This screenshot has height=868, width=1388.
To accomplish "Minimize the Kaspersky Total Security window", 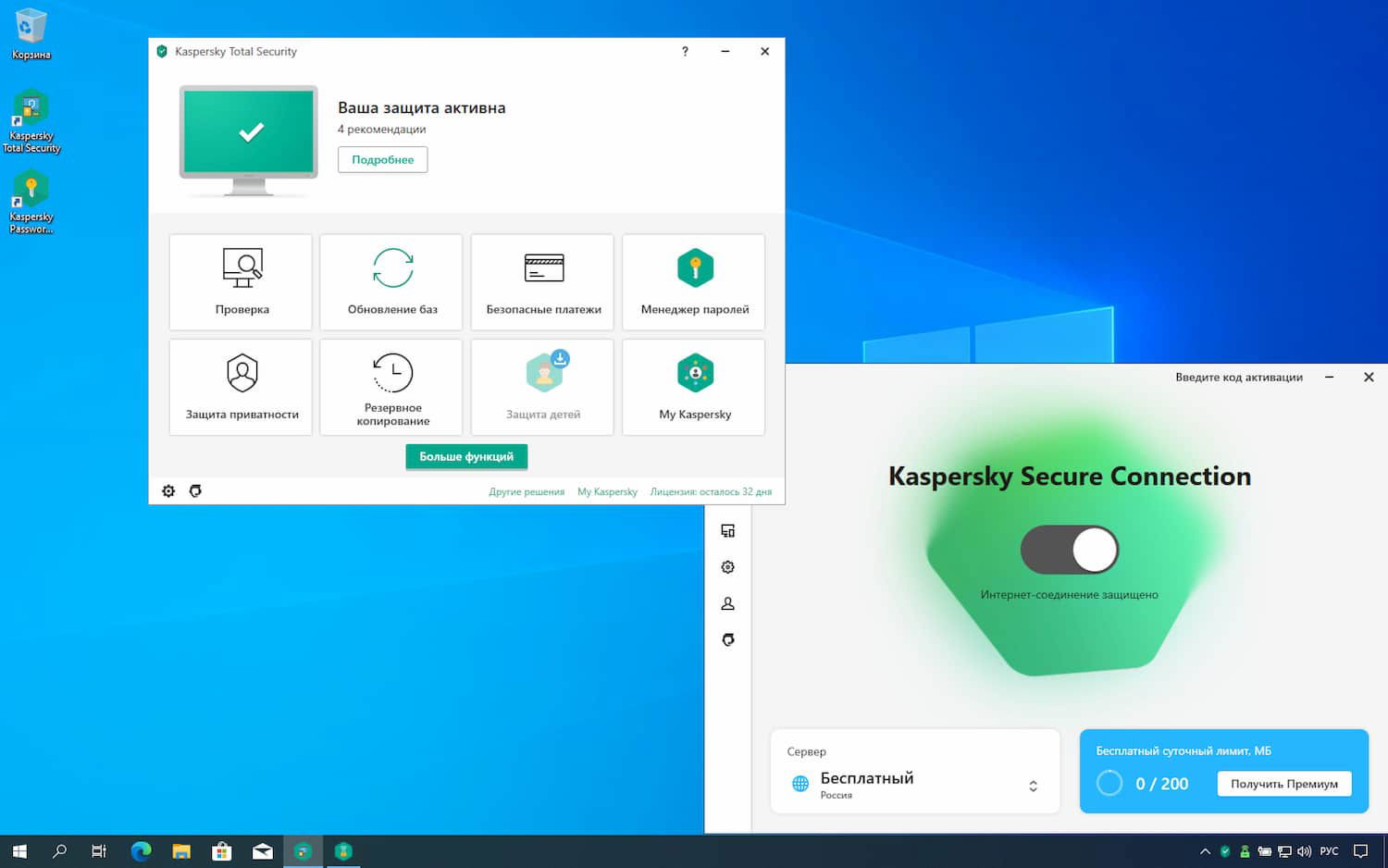I will coord(725,52).
